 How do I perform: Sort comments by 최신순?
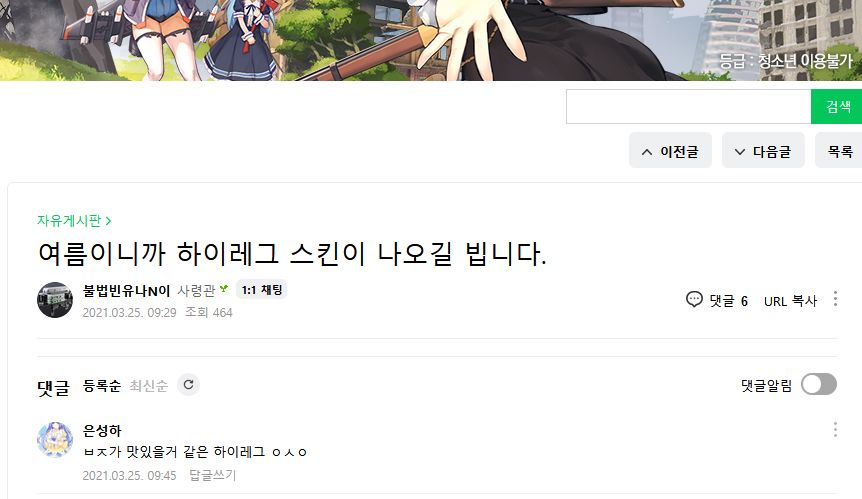coord(148,386)
